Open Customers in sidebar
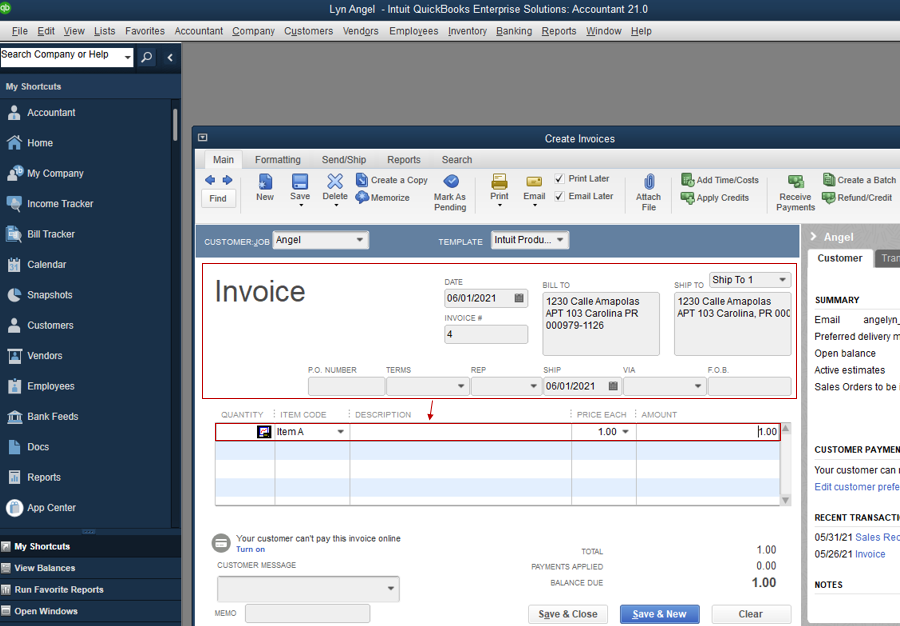 point(40,325)
